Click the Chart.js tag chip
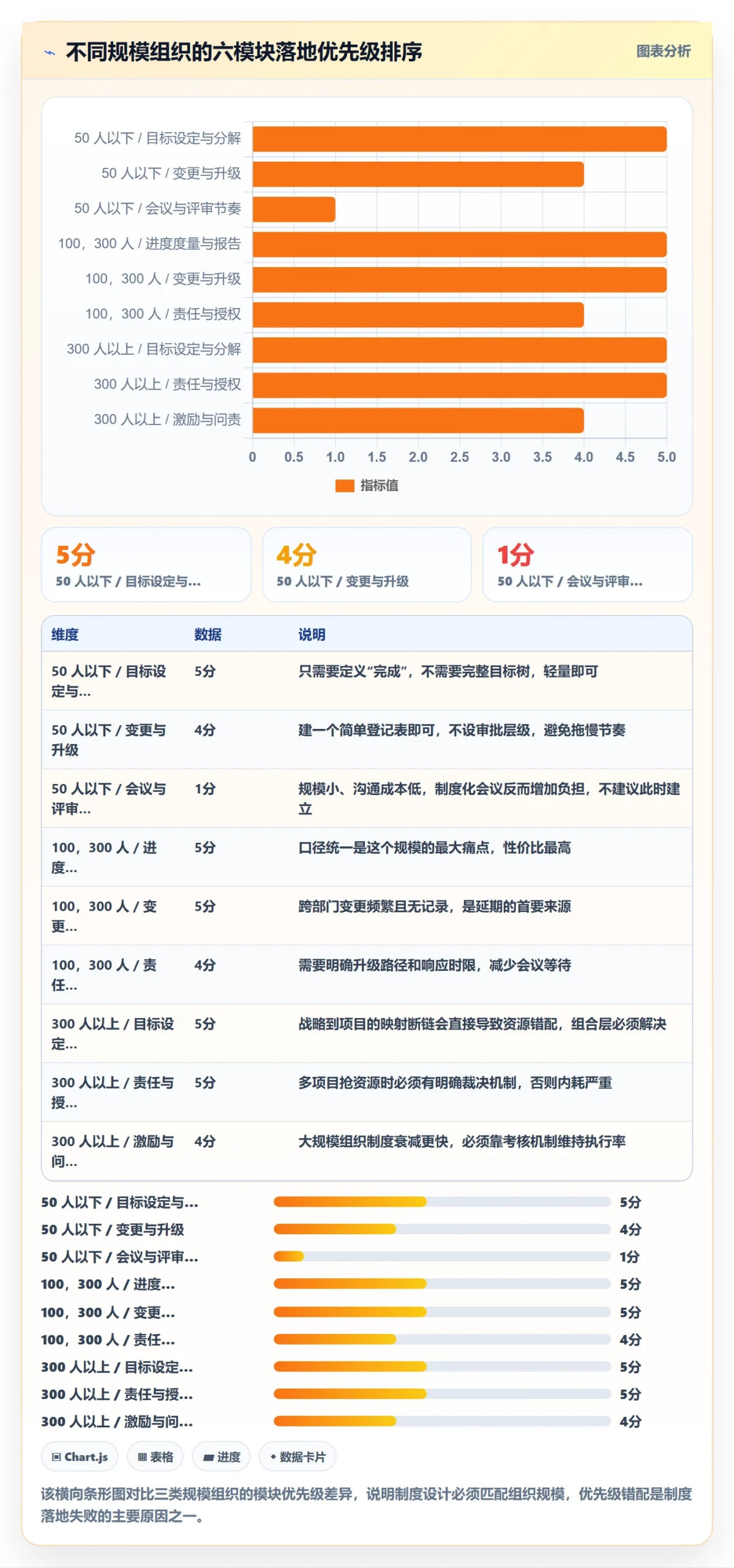This screenshot has width=734, height=1568. (80, 1457)
